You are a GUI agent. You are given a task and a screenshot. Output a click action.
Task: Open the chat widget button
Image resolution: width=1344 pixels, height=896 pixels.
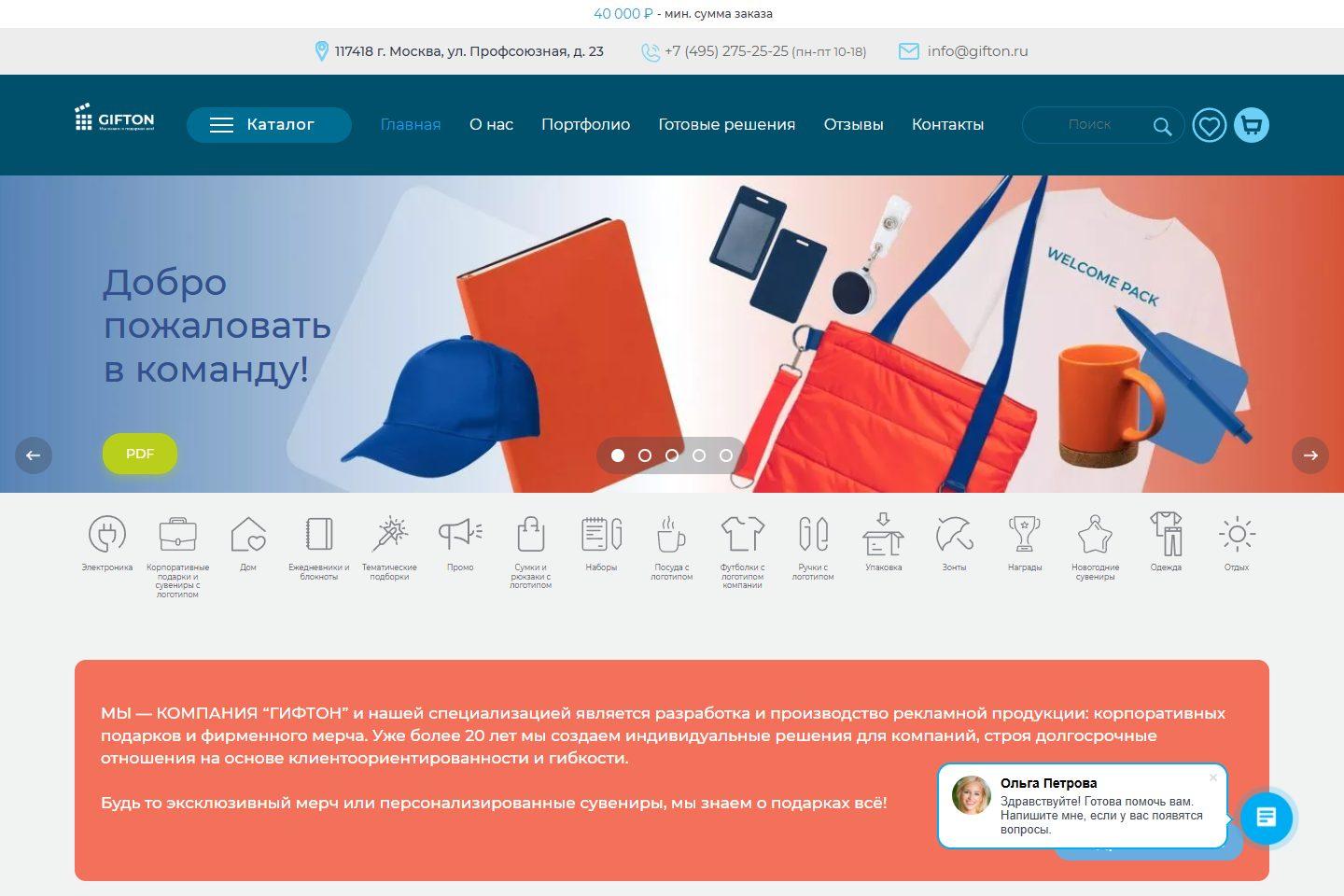click(x=1267, y=818)
